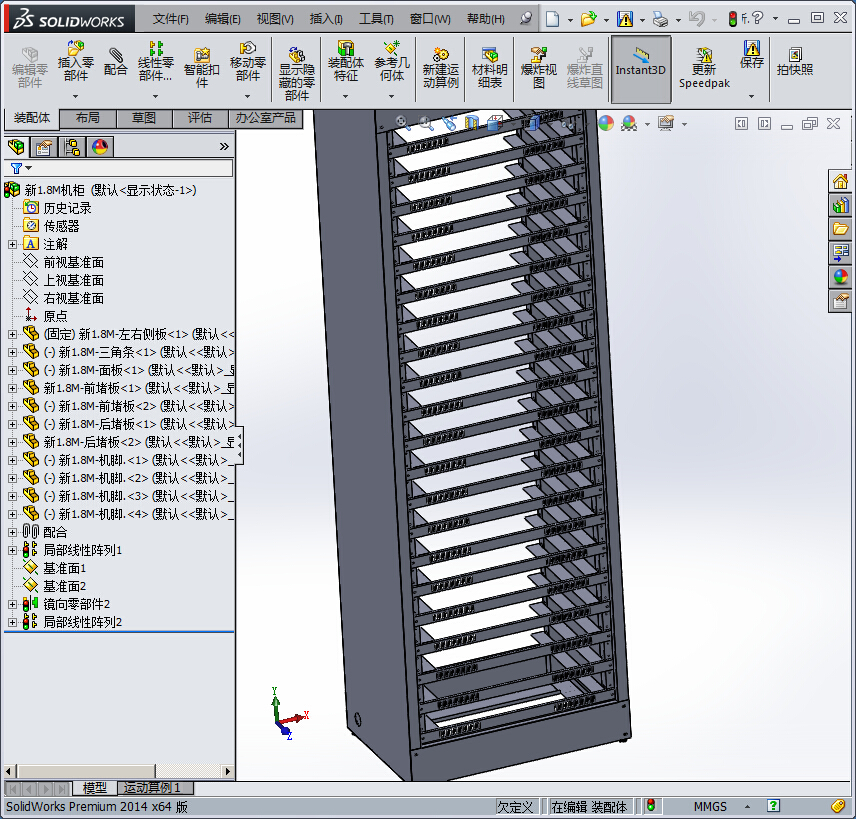Open the 工具(T) menu

pyautogui.click(x=376, y=19)
